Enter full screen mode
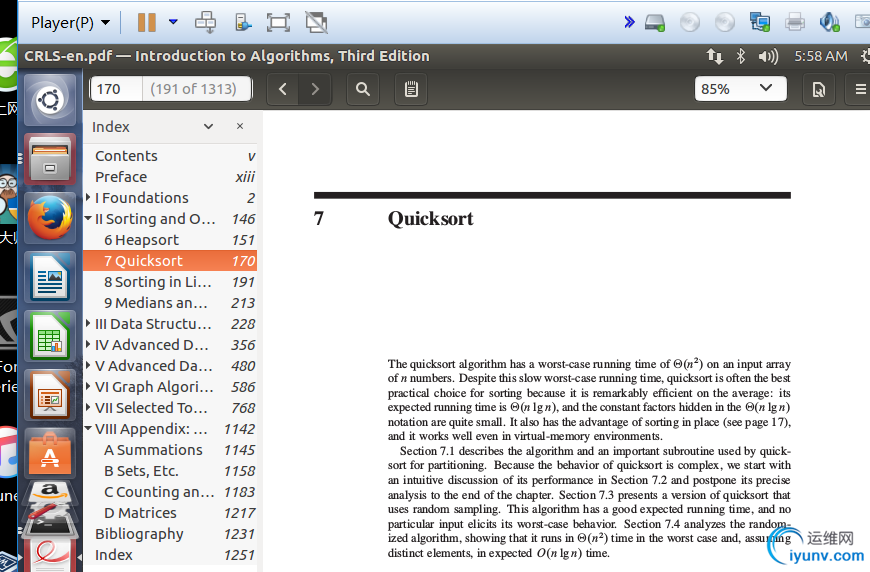This screenshot has width=870, height=572. point(278,23)
